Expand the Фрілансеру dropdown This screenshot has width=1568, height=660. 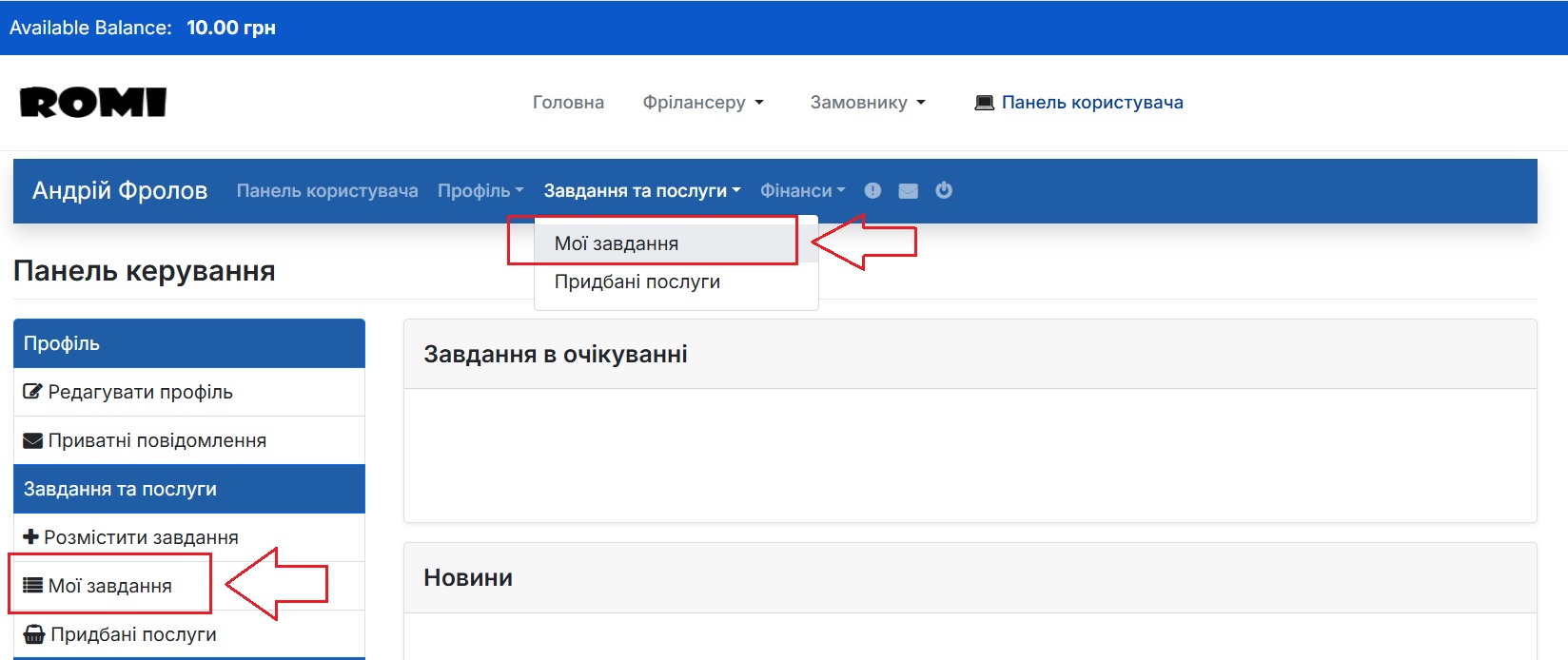coord(703,103)
